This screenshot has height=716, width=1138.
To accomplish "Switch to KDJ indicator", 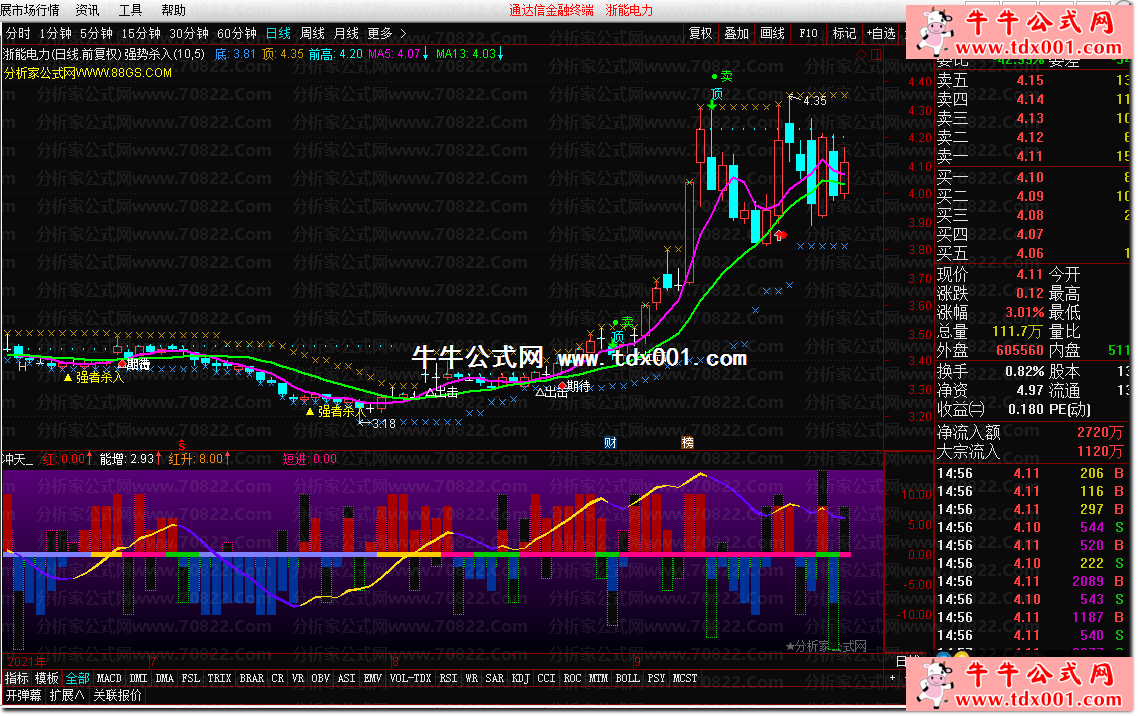I will [x=520, y=678].
